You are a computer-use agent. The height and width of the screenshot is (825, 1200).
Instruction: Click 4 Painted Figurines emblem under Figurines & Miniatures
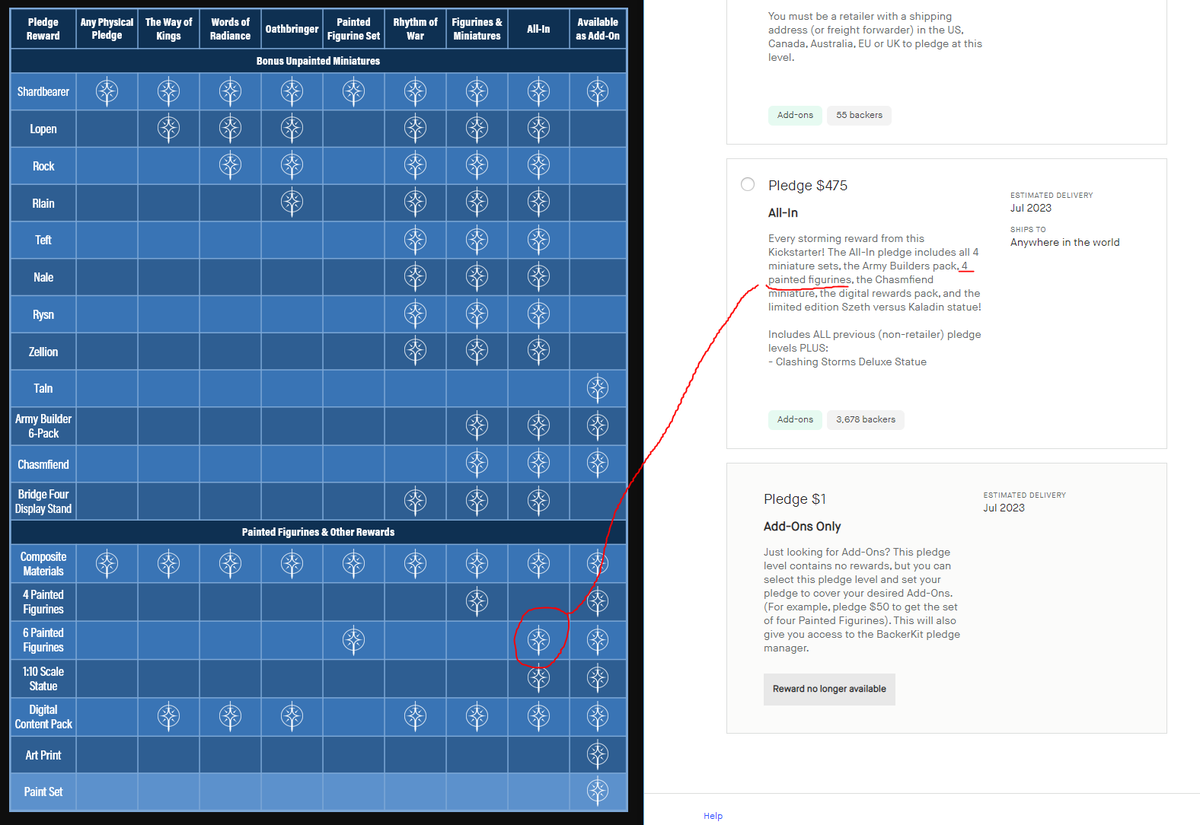pos(477,601)
